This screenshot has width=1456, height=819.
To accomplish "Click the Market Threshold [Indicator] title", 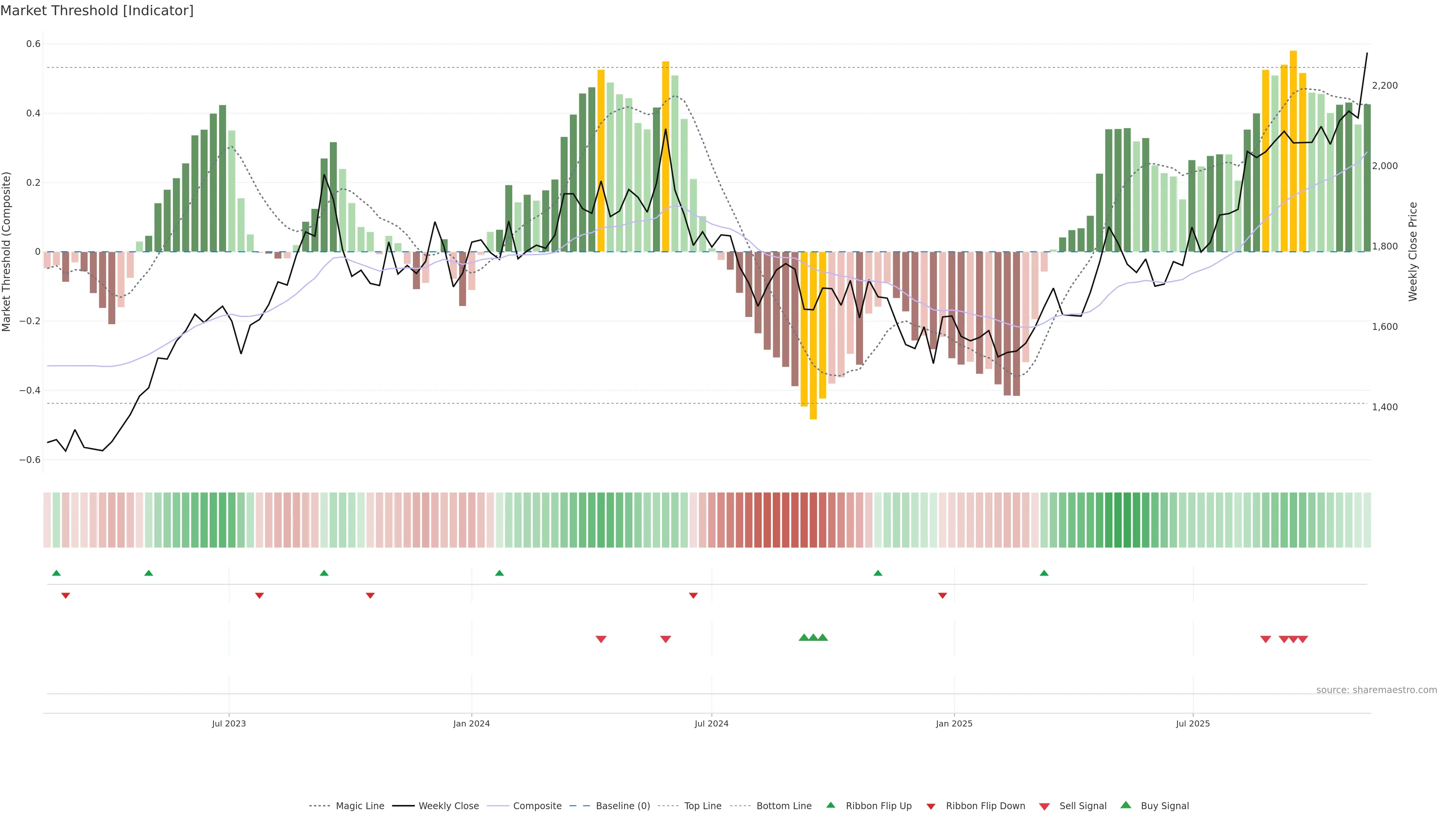I will tap(97, 11).
